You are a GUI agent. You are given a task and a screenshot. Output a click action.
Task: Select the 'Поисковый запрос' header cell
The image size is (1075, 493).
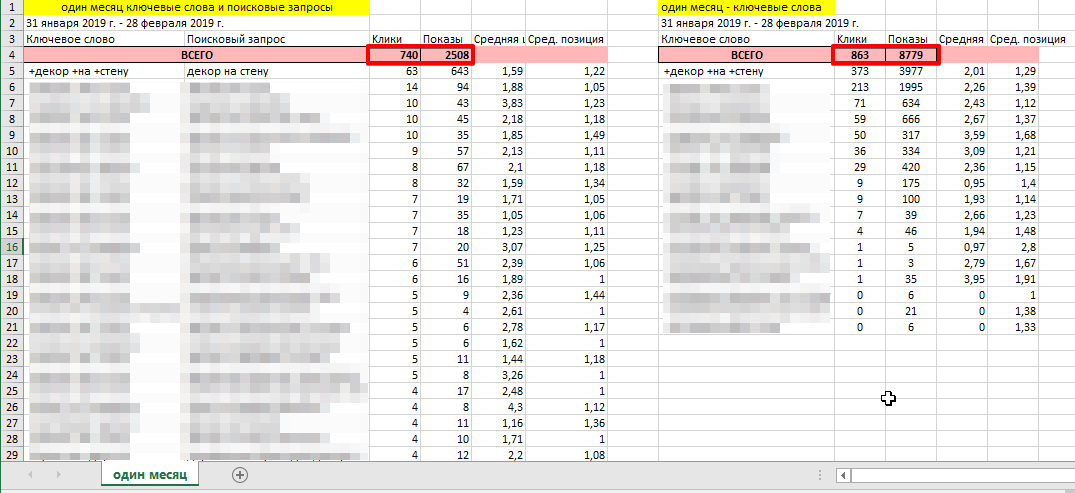(x=277, y=39)
